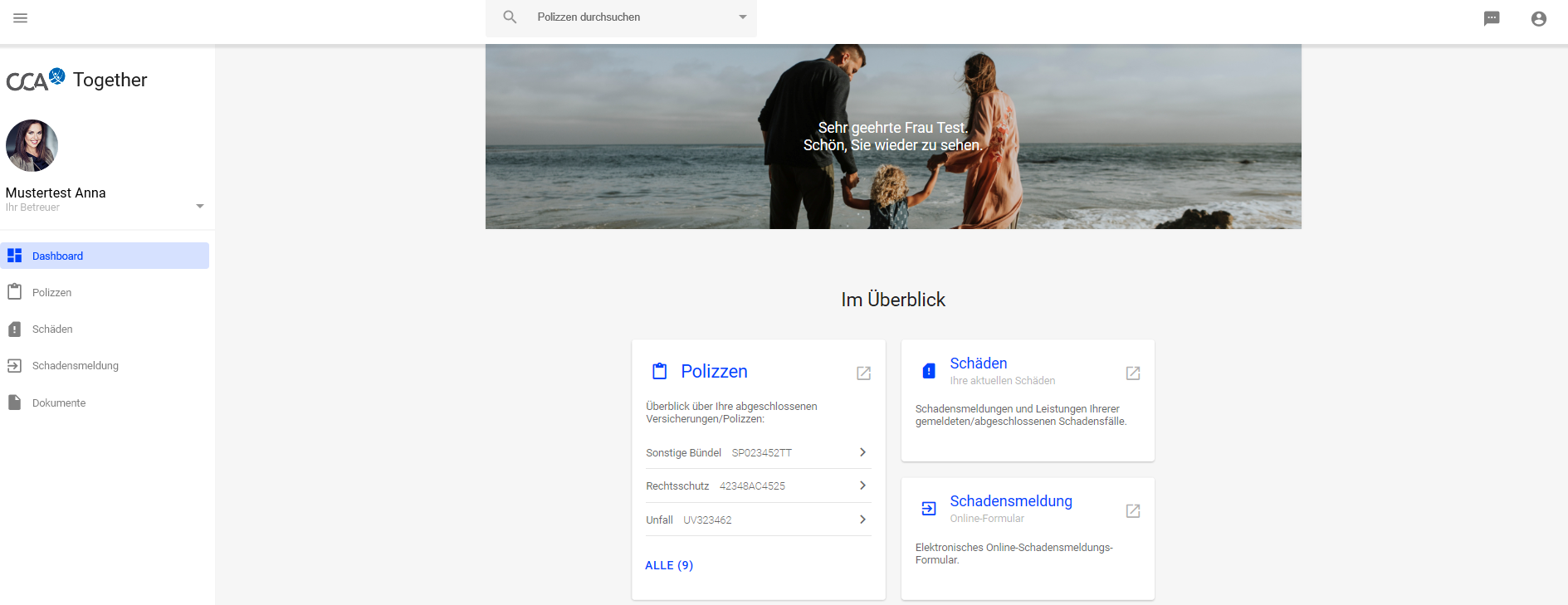1568x605 pixels.
Task: Open Schadensmeldung in the sidebar
Action: [x=105, y=365]
